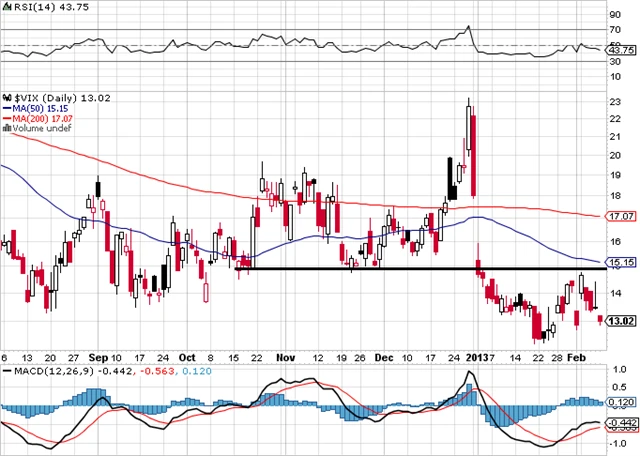Click the 23 level on price axis
Image resolution: width=640 pixels, height=456 pixels.
tap(615, 101)
